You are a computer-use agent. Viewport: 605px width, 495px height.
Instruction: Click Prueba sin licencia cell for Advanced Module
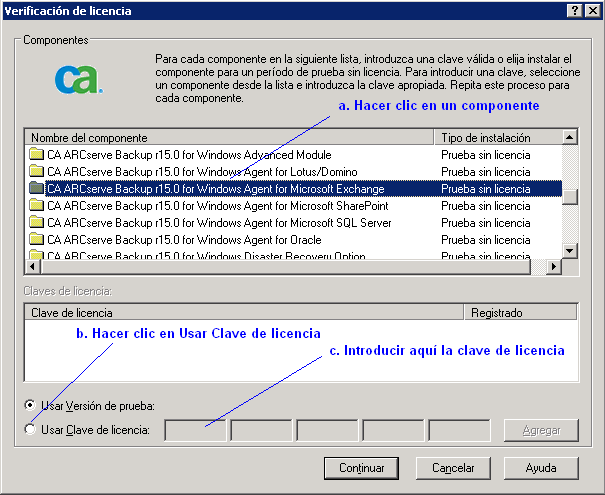485,155
